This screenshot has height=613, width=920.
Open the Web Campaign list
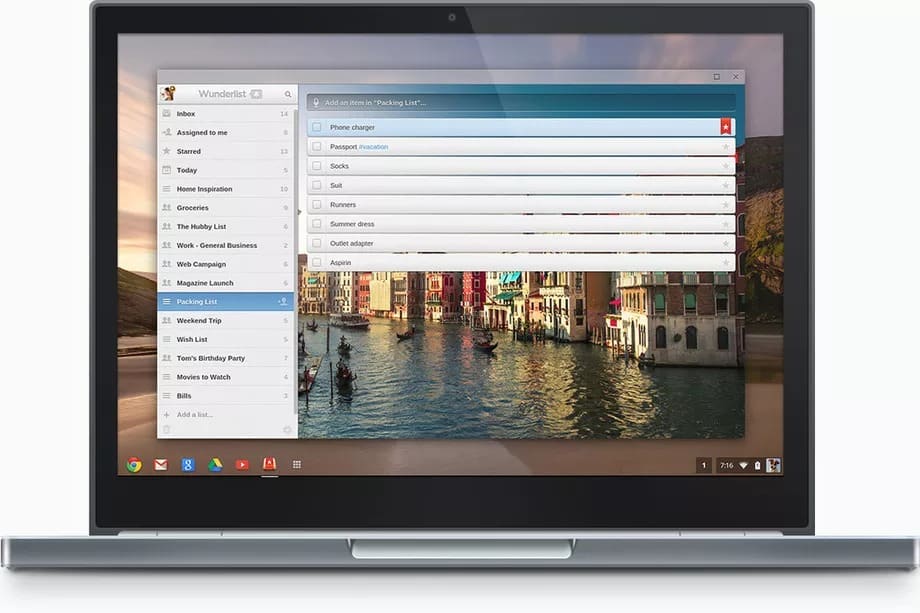(225, 264)
